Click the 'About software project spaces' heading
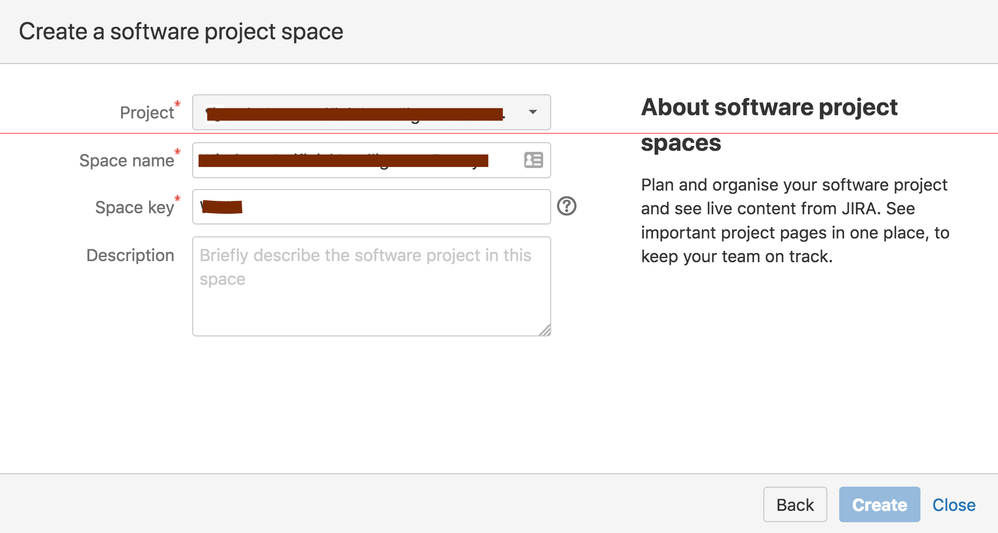 point(769,124)
